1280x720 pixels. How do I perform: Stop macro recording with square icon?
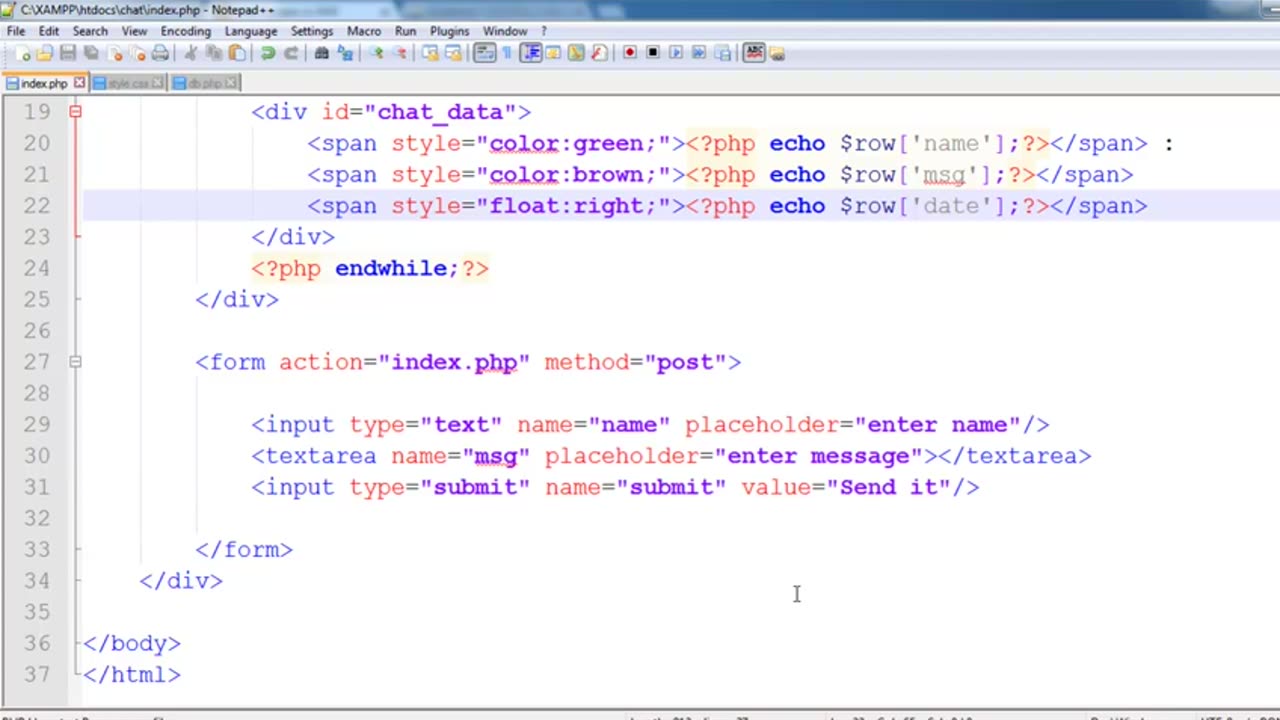(653, 53)
